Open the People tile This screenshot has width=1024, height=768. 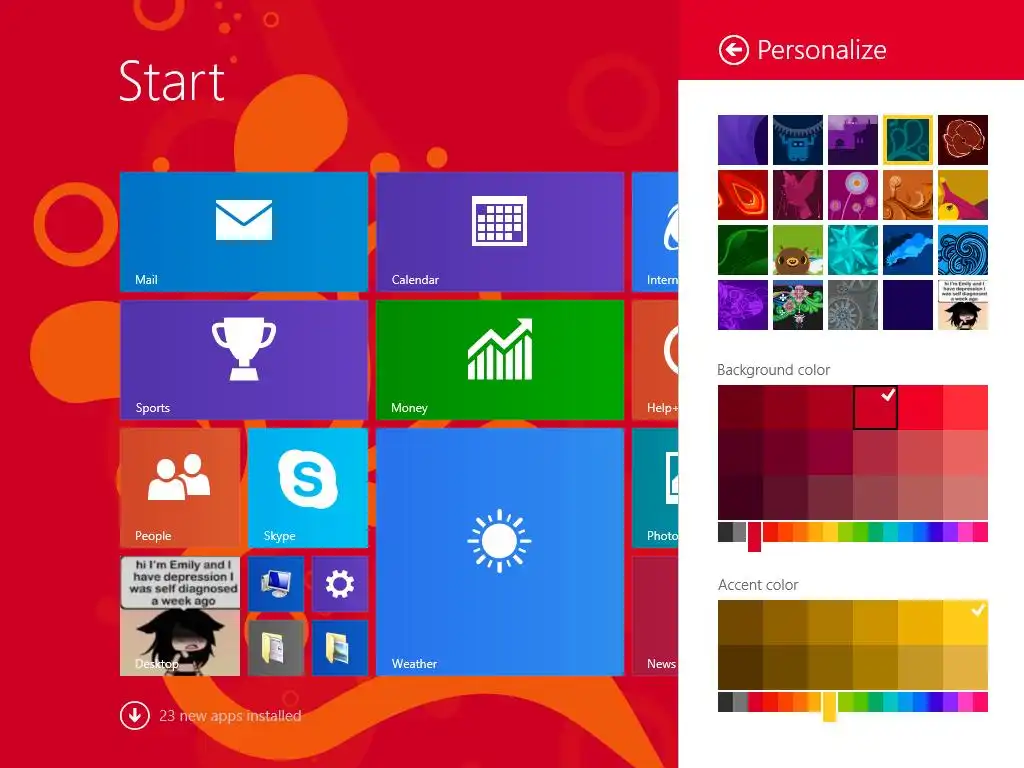[x=180, y=487]
